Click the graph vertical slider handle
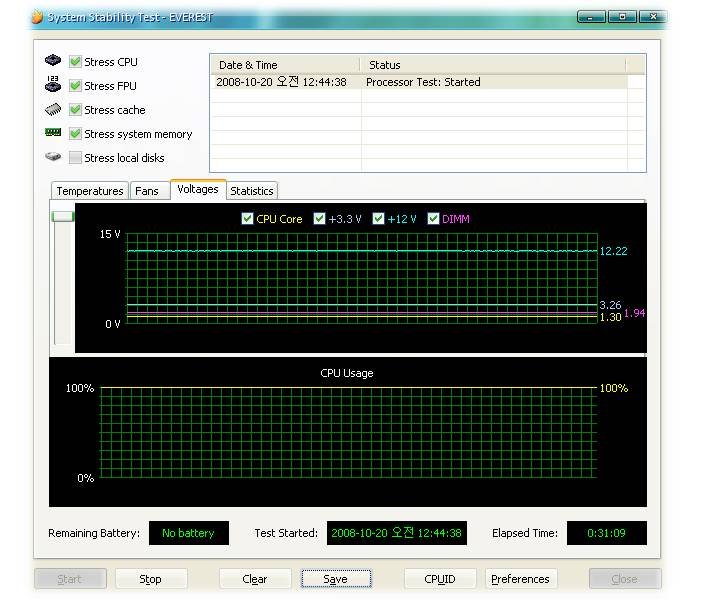 pyautogui.click(x=63, y=216)
